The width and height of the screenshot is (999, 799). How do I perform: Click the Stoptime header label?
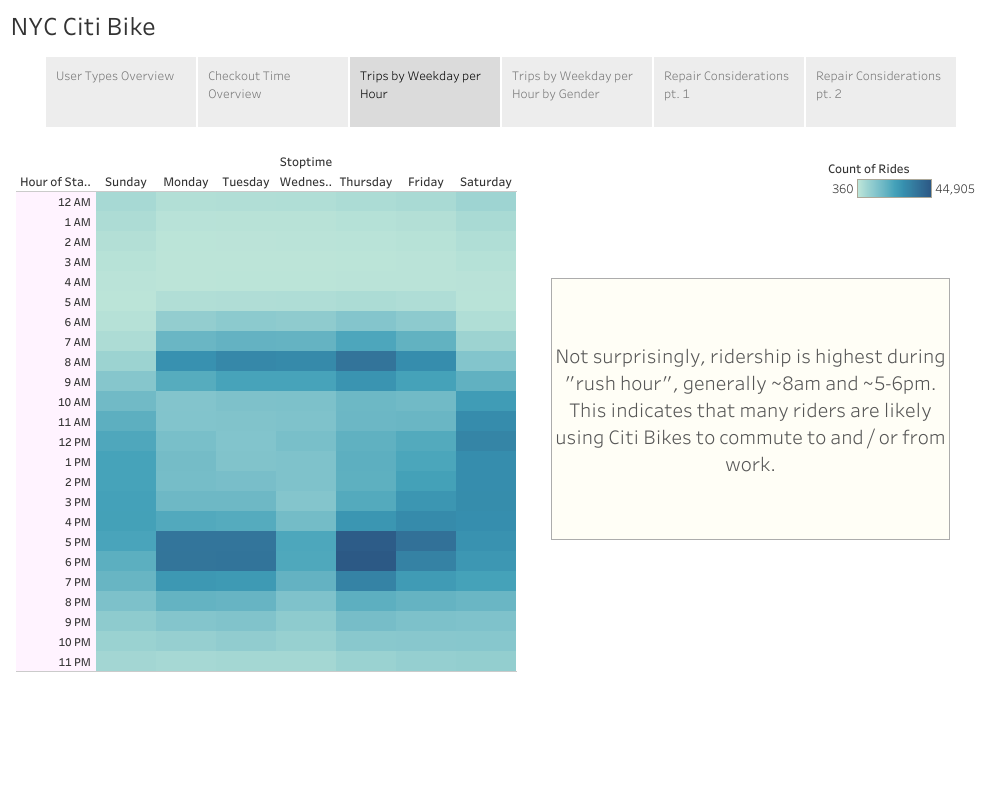point(306,162)
